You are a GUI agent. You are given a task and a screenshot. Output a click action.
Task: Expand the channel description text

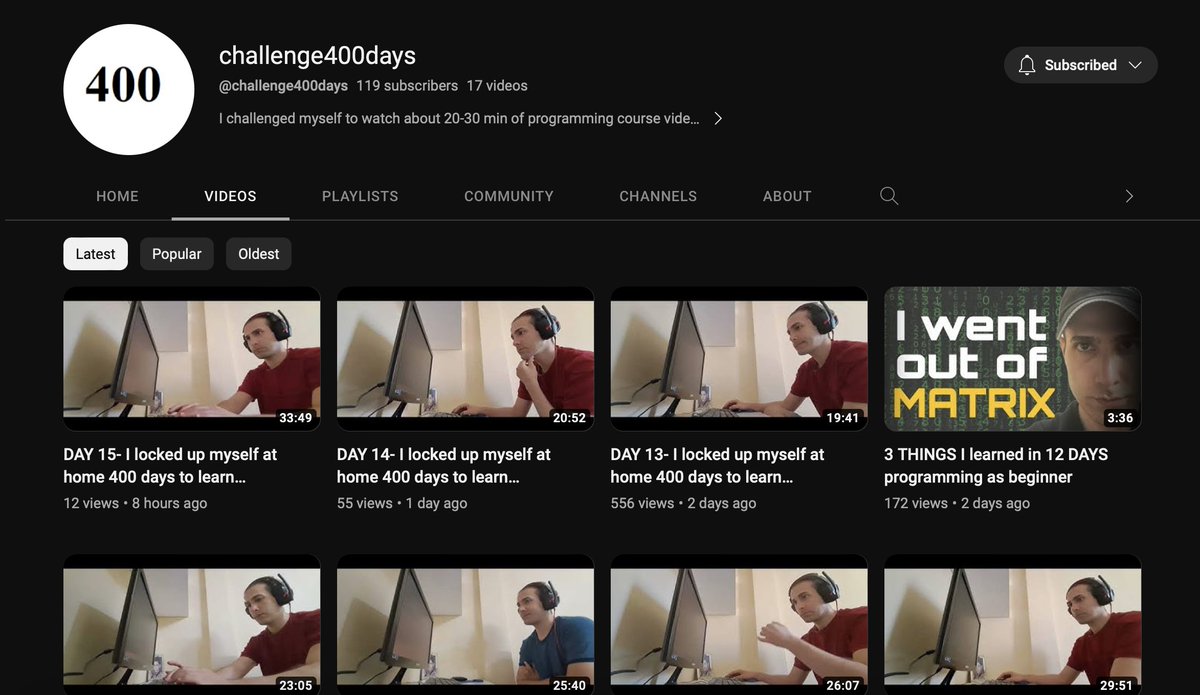coord(718,117)
